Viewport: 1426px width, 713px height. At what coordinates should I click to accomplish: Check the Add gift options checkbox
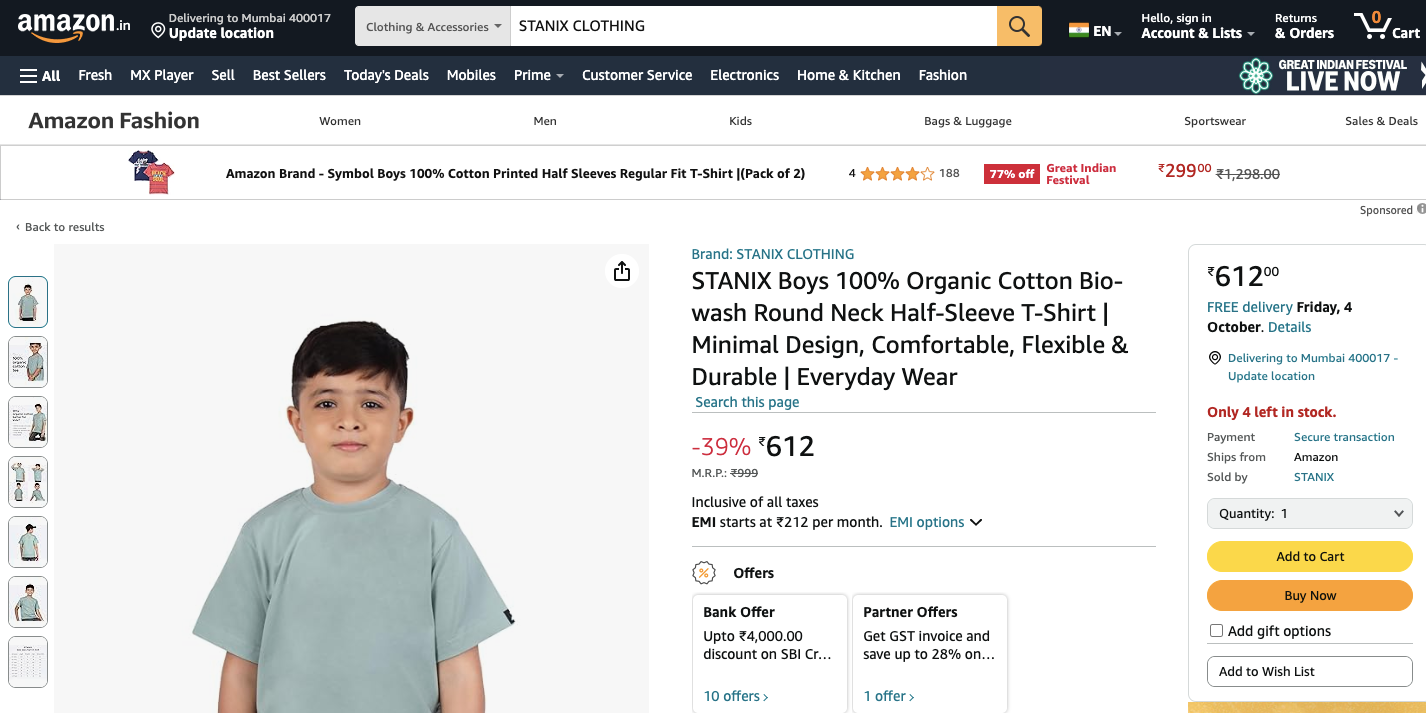click(x=1216, y=631)
